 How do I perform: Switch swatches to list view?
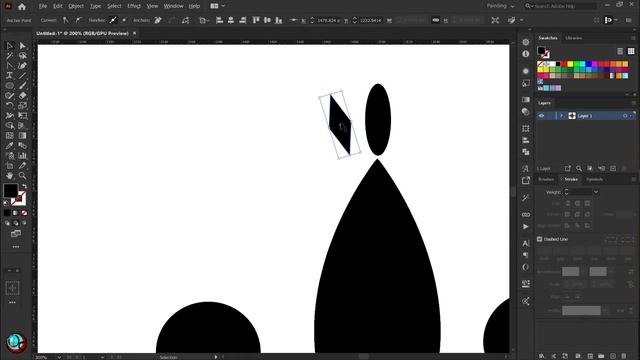(620, 51)
